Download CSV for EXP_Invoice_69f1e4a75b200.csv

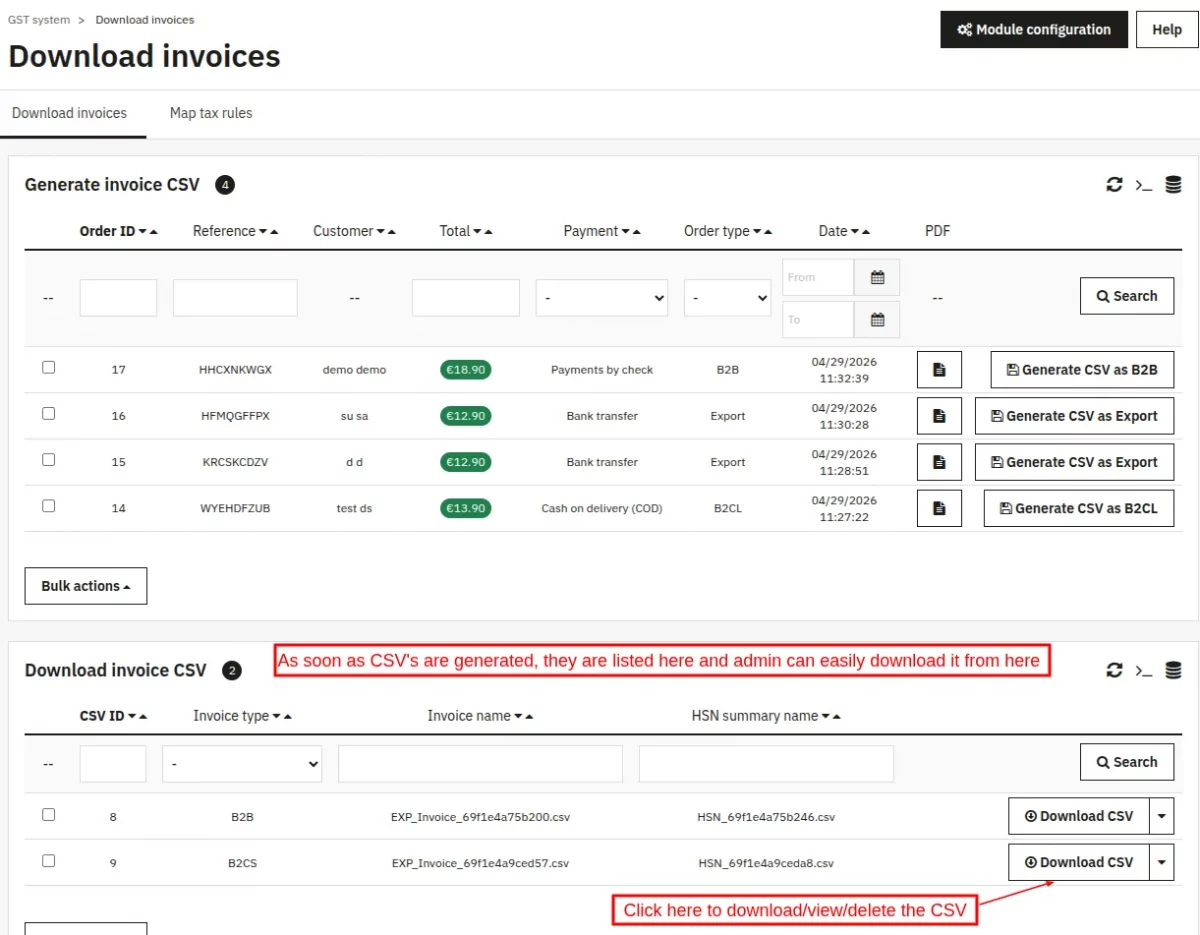point(1079,816)
